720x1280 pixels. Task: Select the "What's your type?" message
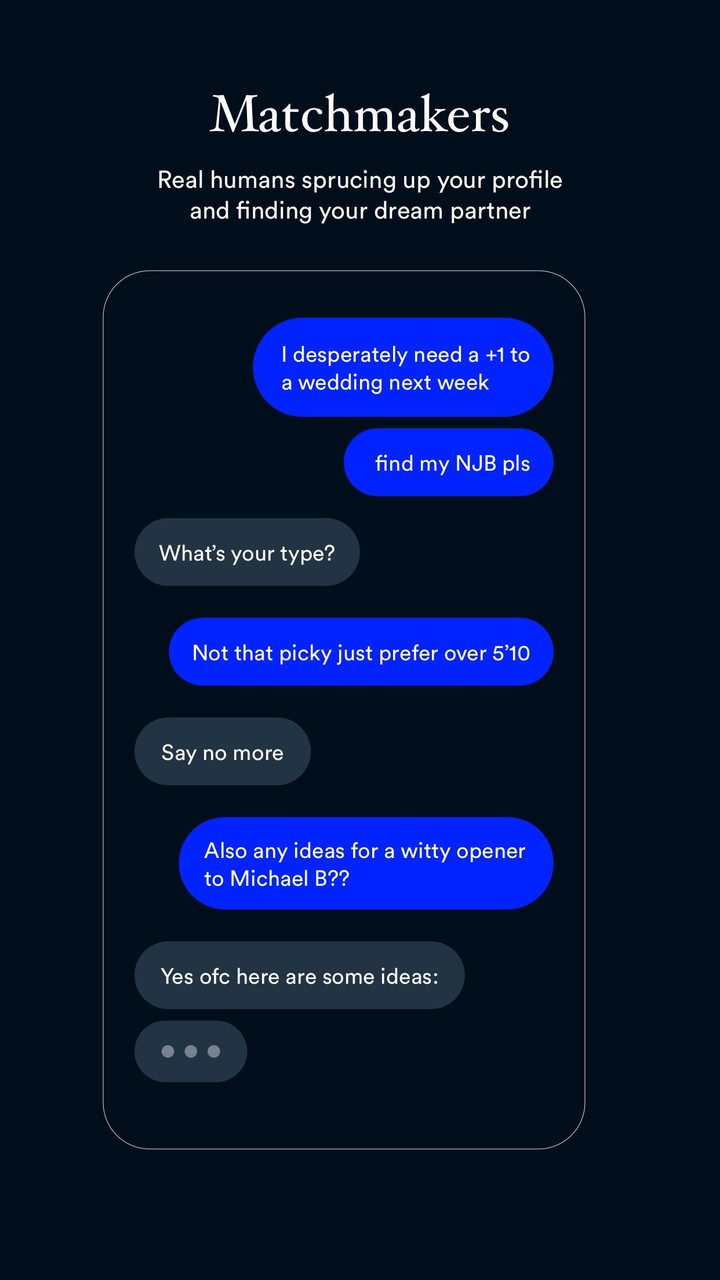pyautogui.click(x=247, y=553)
